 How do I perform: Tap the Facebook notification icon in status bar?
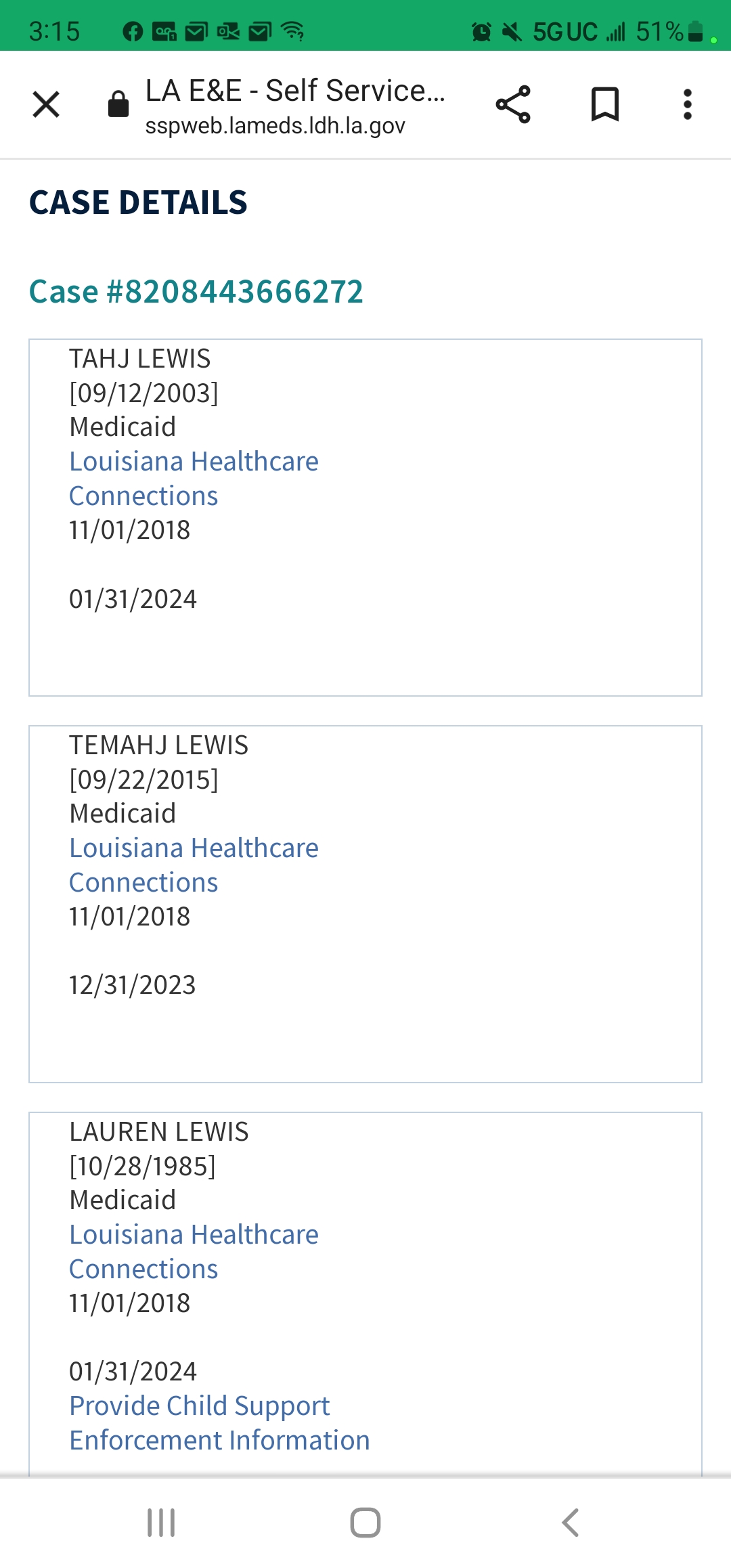click(133, 31)
